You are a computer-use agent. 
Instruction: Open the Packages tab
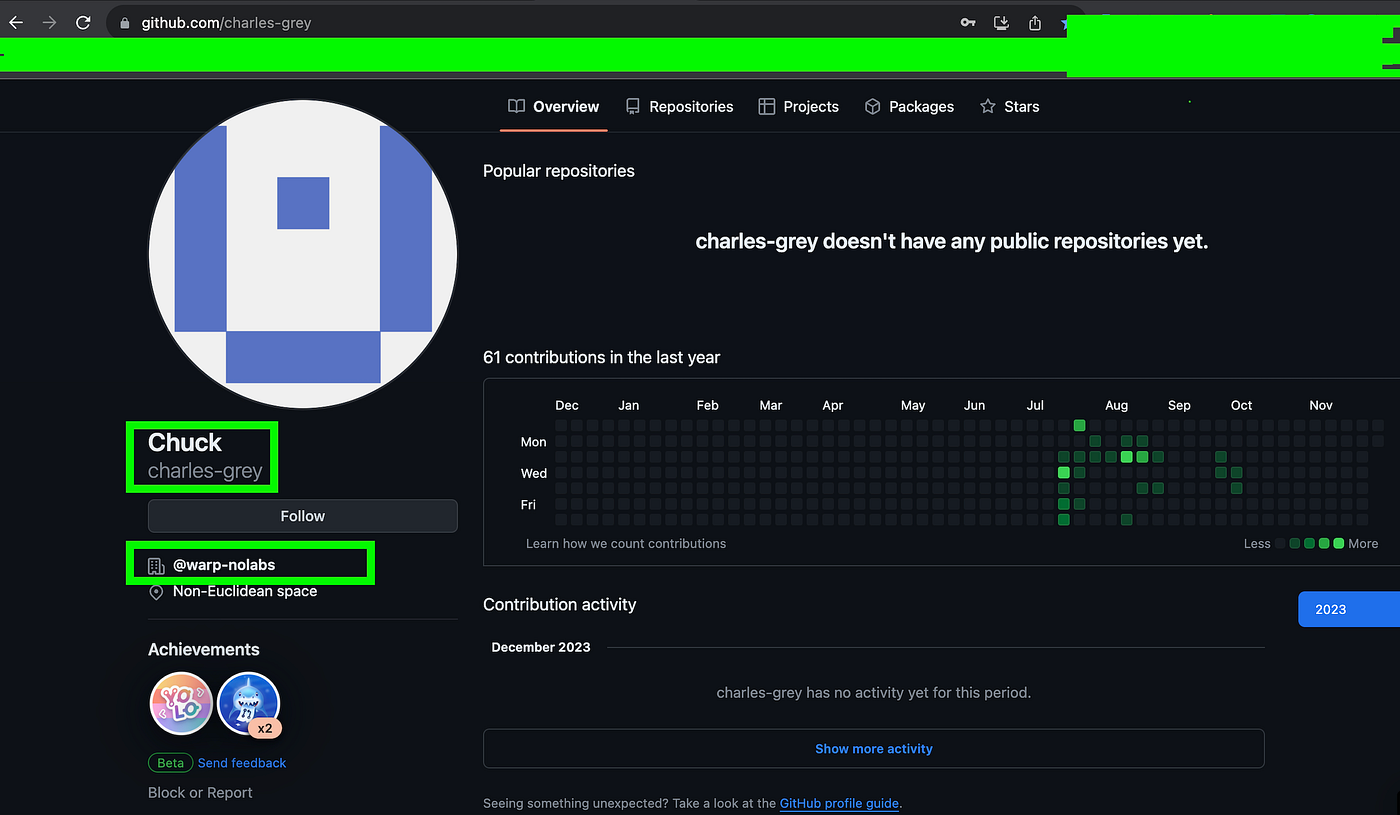909,106
